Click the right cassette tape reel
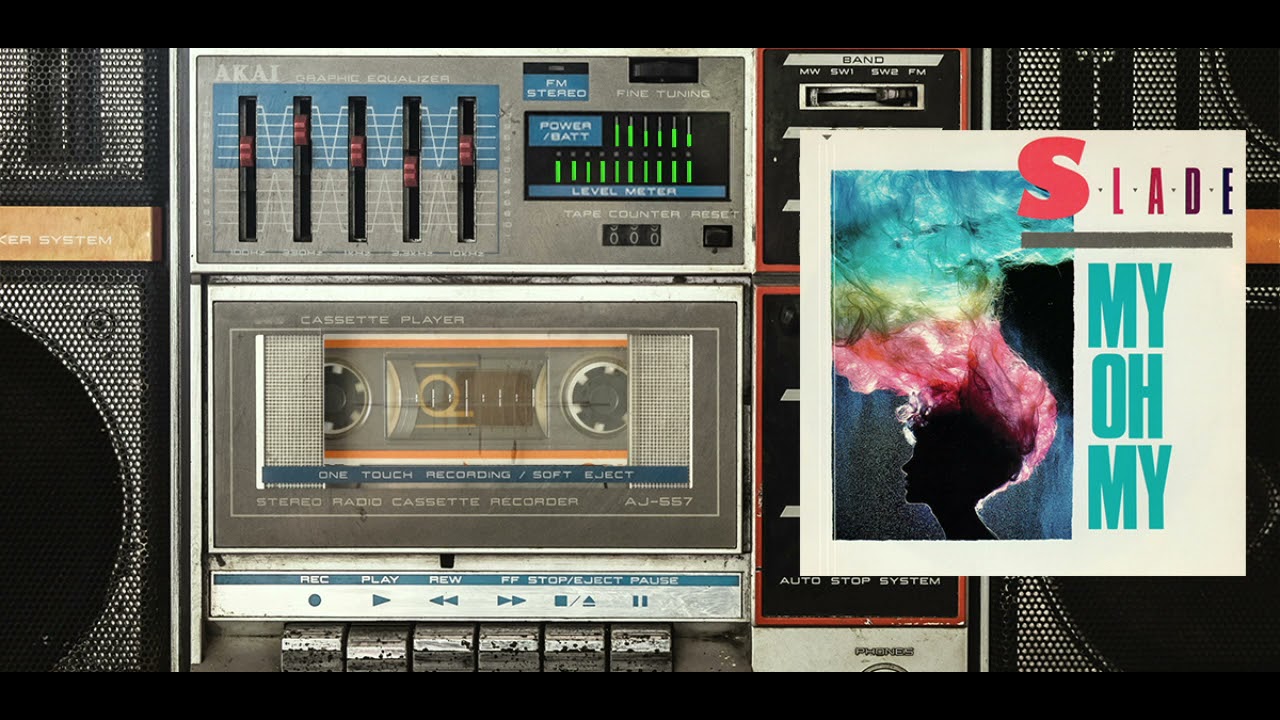Viewport: 1280px width, 720px height. coord(594,397)
